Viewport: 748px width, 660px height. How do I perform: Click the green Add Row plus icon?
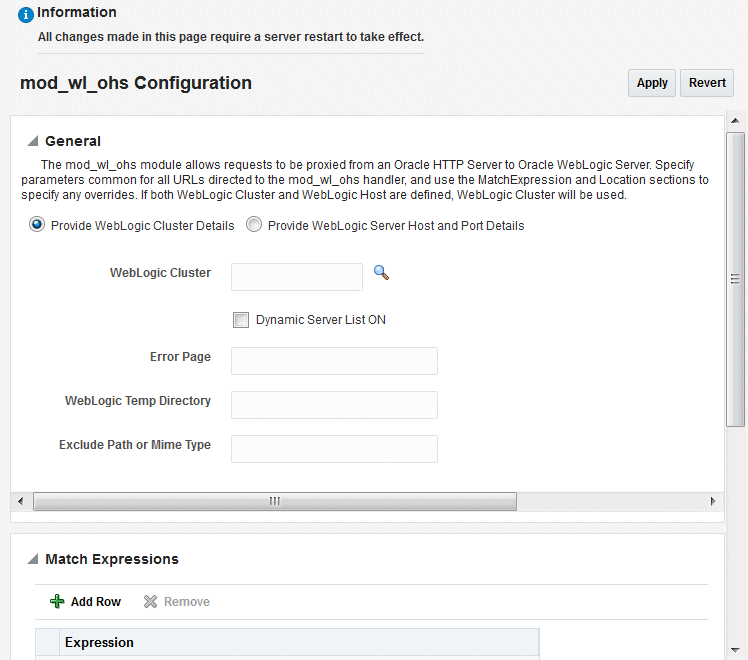[57, 601]
